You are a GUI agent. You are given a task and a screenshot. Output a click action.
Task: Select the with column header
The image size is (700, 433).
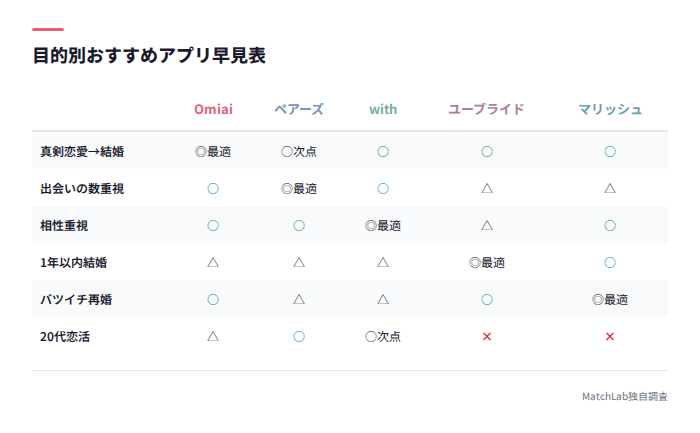(383, 109)
